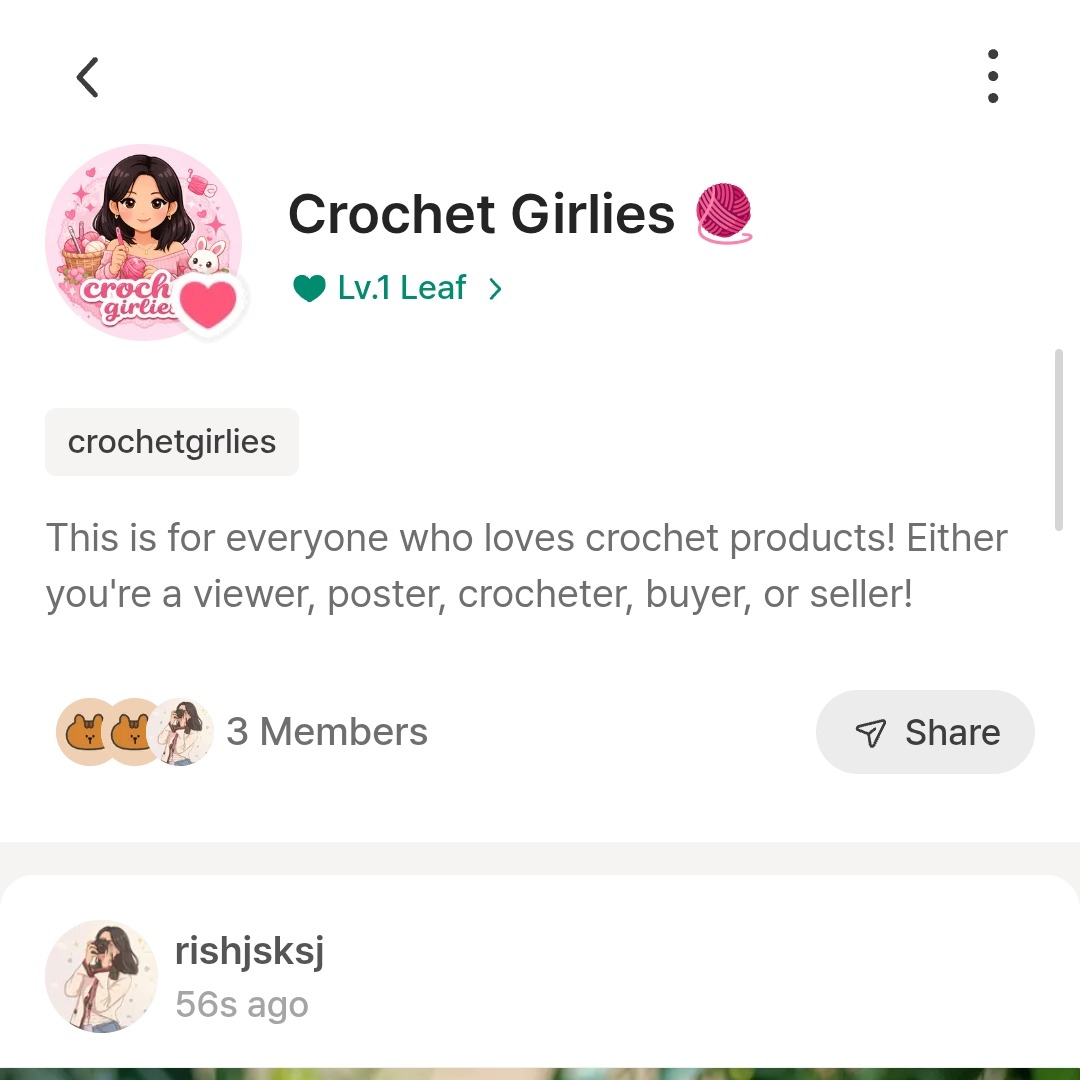Click the Crochet Girlies group title

[481, 213]
